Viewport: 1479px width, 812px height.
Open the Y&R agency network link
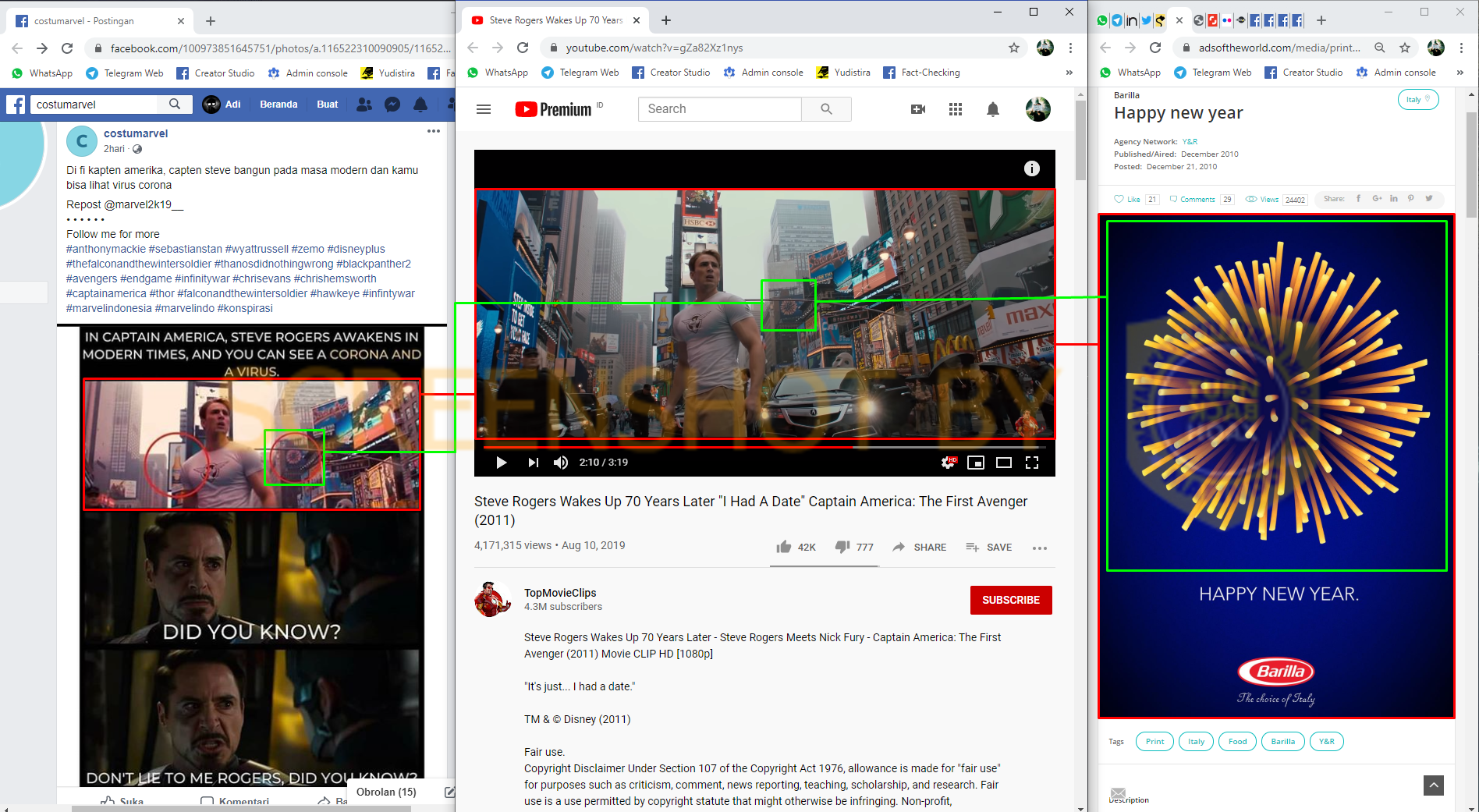pyautogui.click(x=1190, y=141)
